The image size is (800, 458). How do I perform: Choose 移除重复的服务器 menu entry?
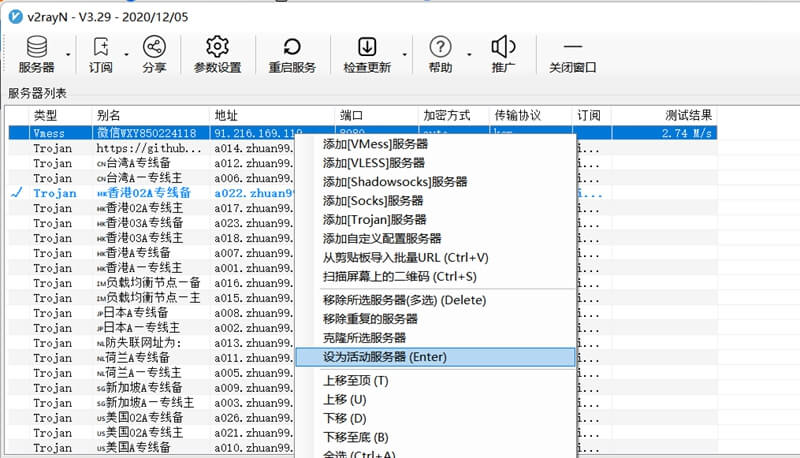click(x=436, y=319)
